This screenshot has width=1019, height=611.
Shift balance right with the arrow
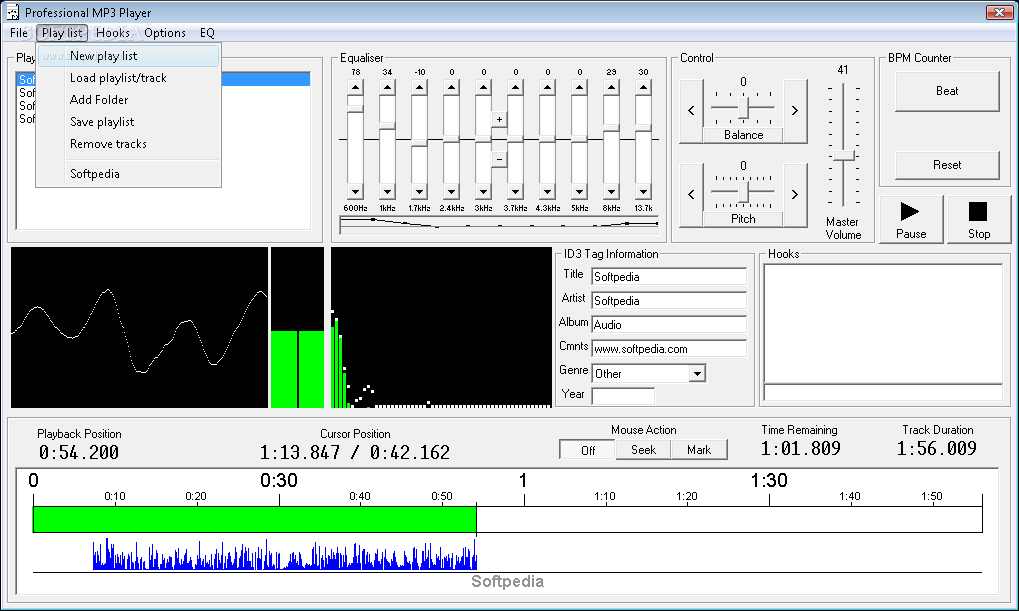coord(795,111)
